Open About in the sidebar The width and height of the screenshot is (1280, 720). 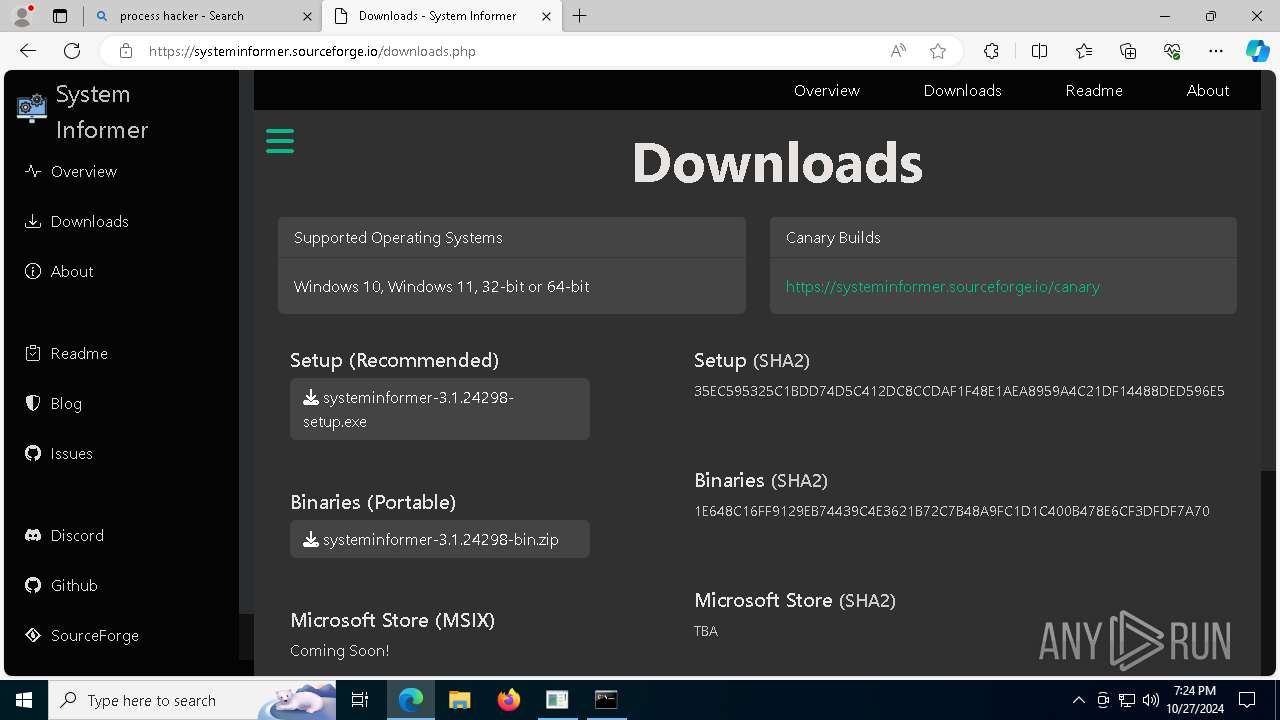click(72, 272)
